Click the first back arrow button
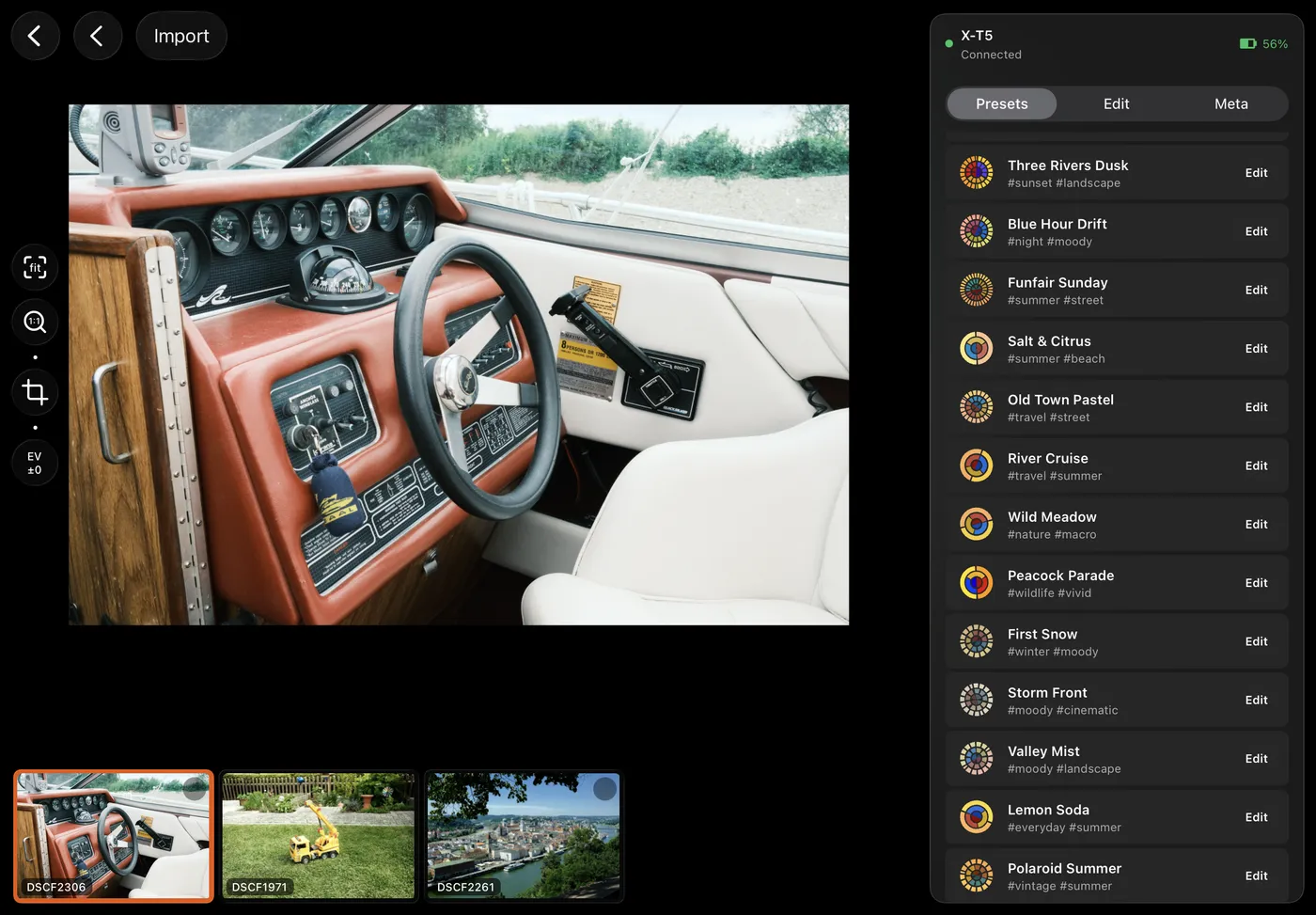Viewport: 1316px width, 915px height. pyautogui.click(x=36, y=36)
